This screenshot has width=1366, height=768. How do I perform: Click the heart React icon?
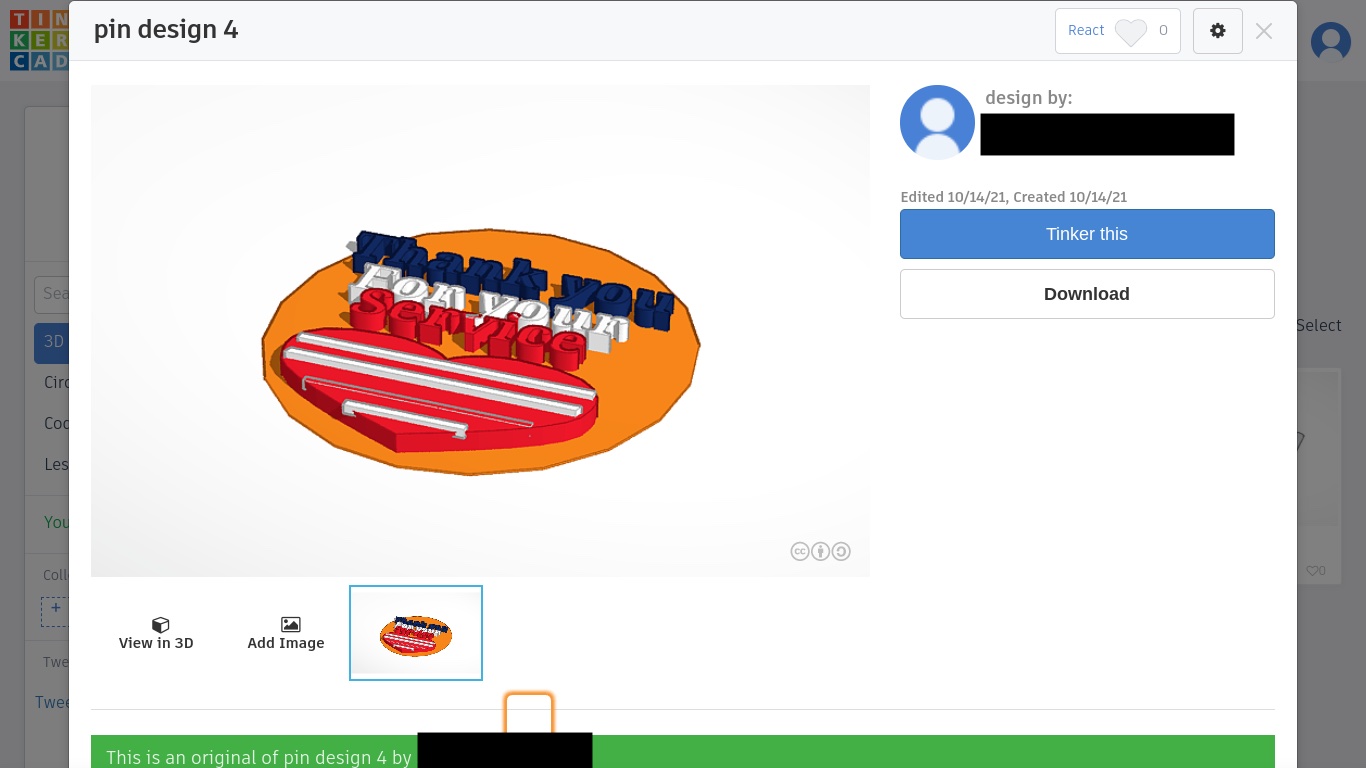[x=1131, y=32]
